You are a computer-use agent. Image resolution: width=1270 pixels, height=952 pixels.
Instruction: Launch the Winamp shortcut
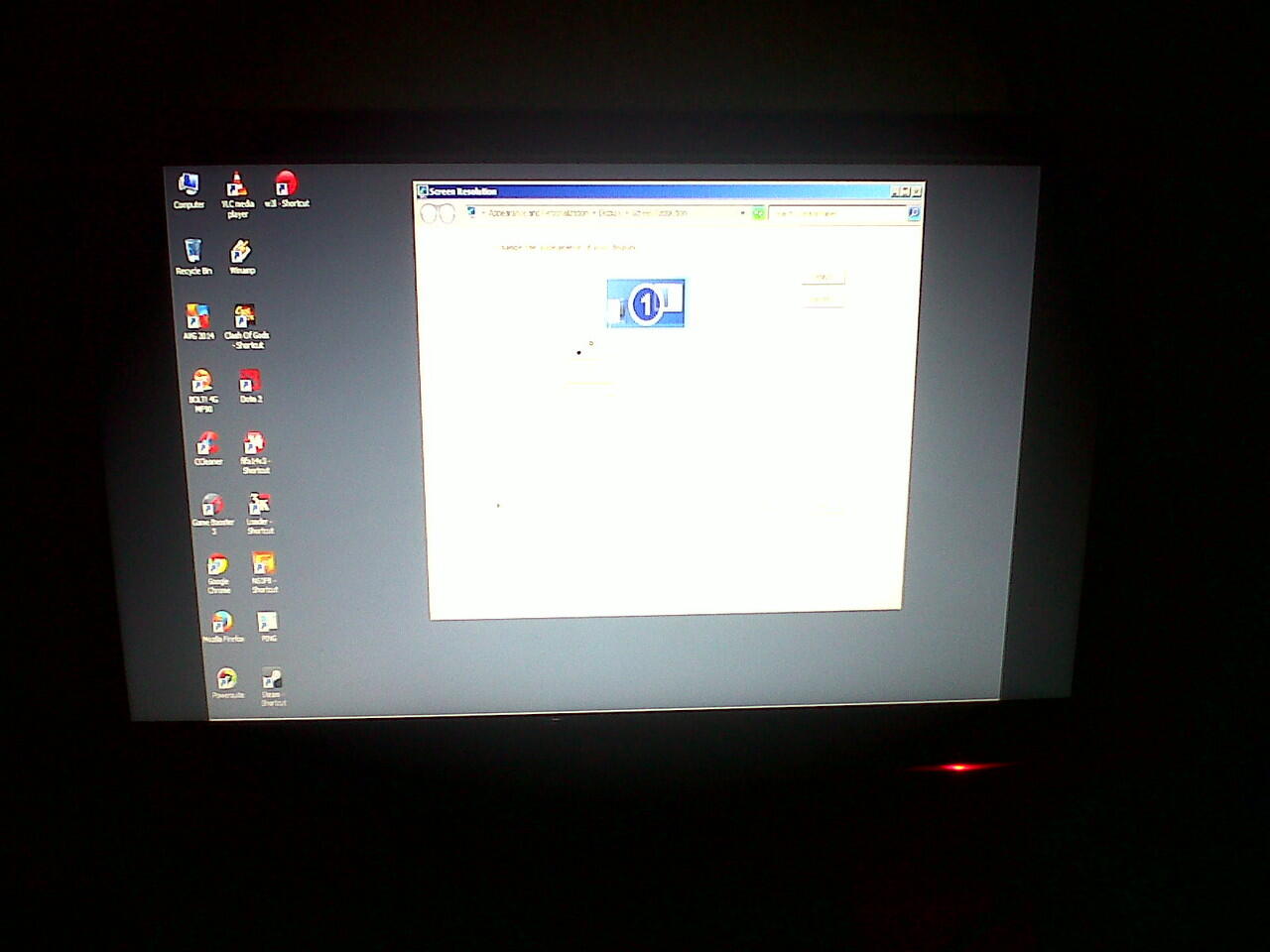(x=242, y=257)
